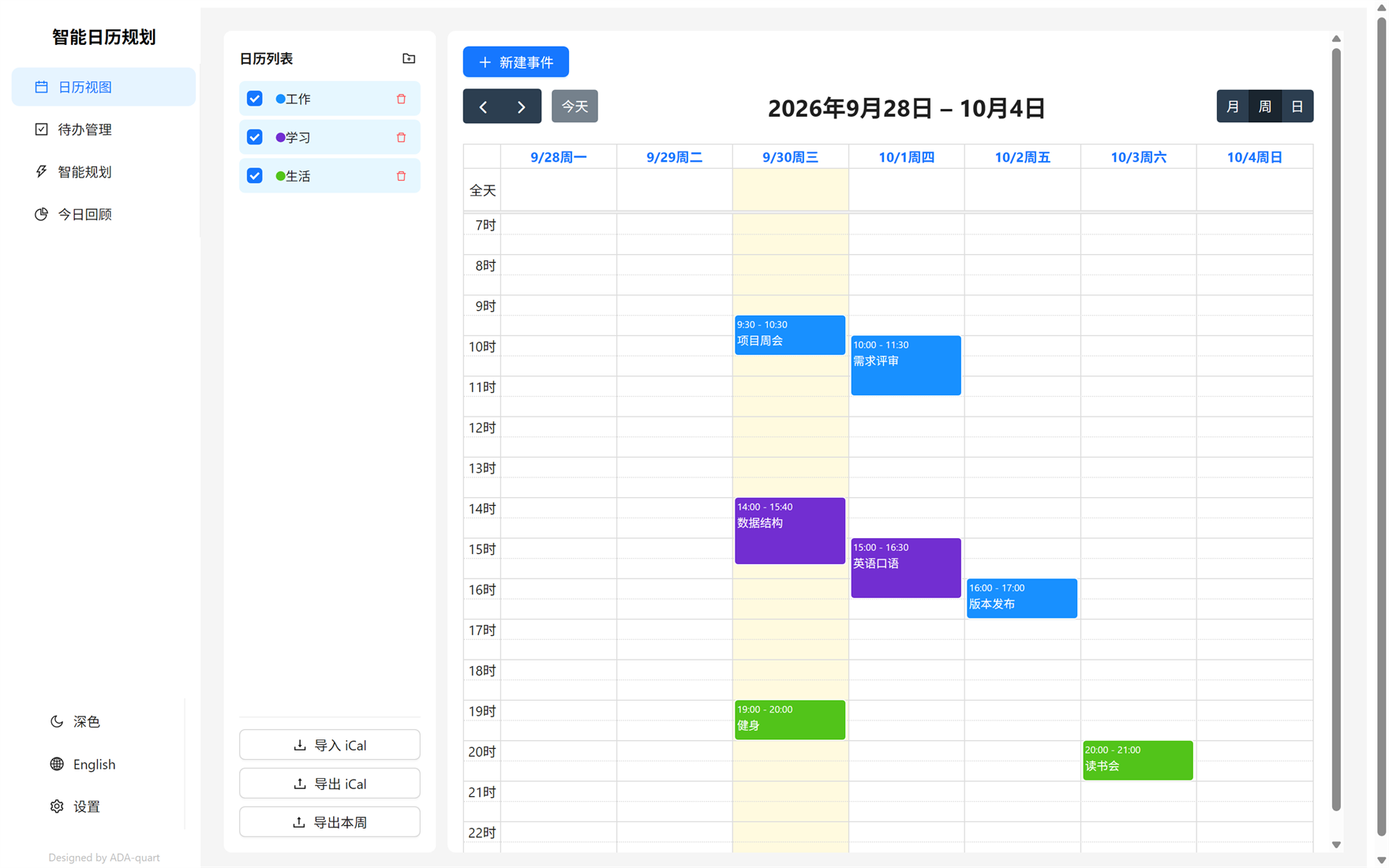Open 今日回顾 in sidebar

click(x=103, y=214)
